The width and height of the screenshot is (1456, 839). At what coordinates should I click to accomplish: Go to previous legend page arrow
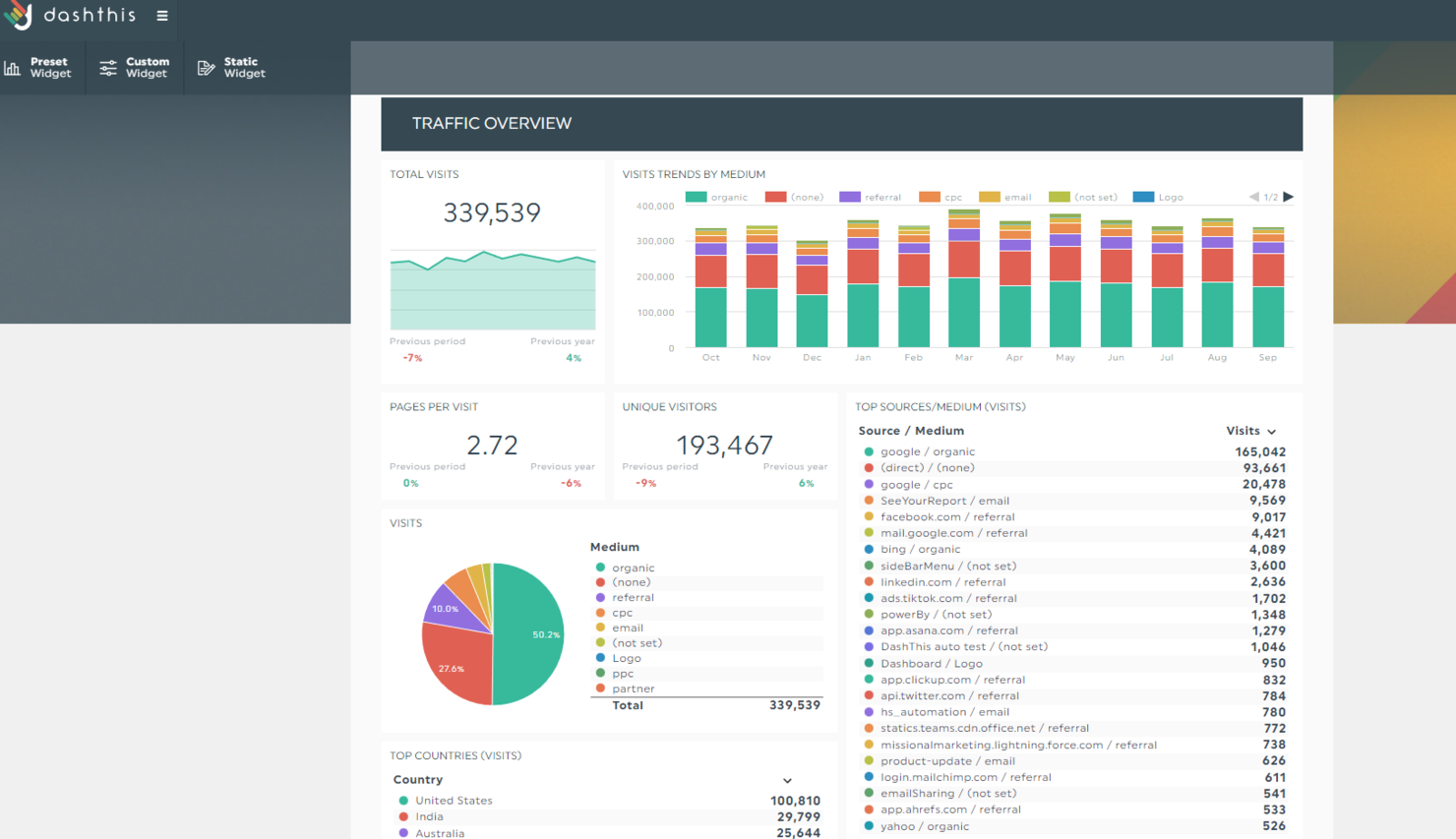click(1254, 197)
